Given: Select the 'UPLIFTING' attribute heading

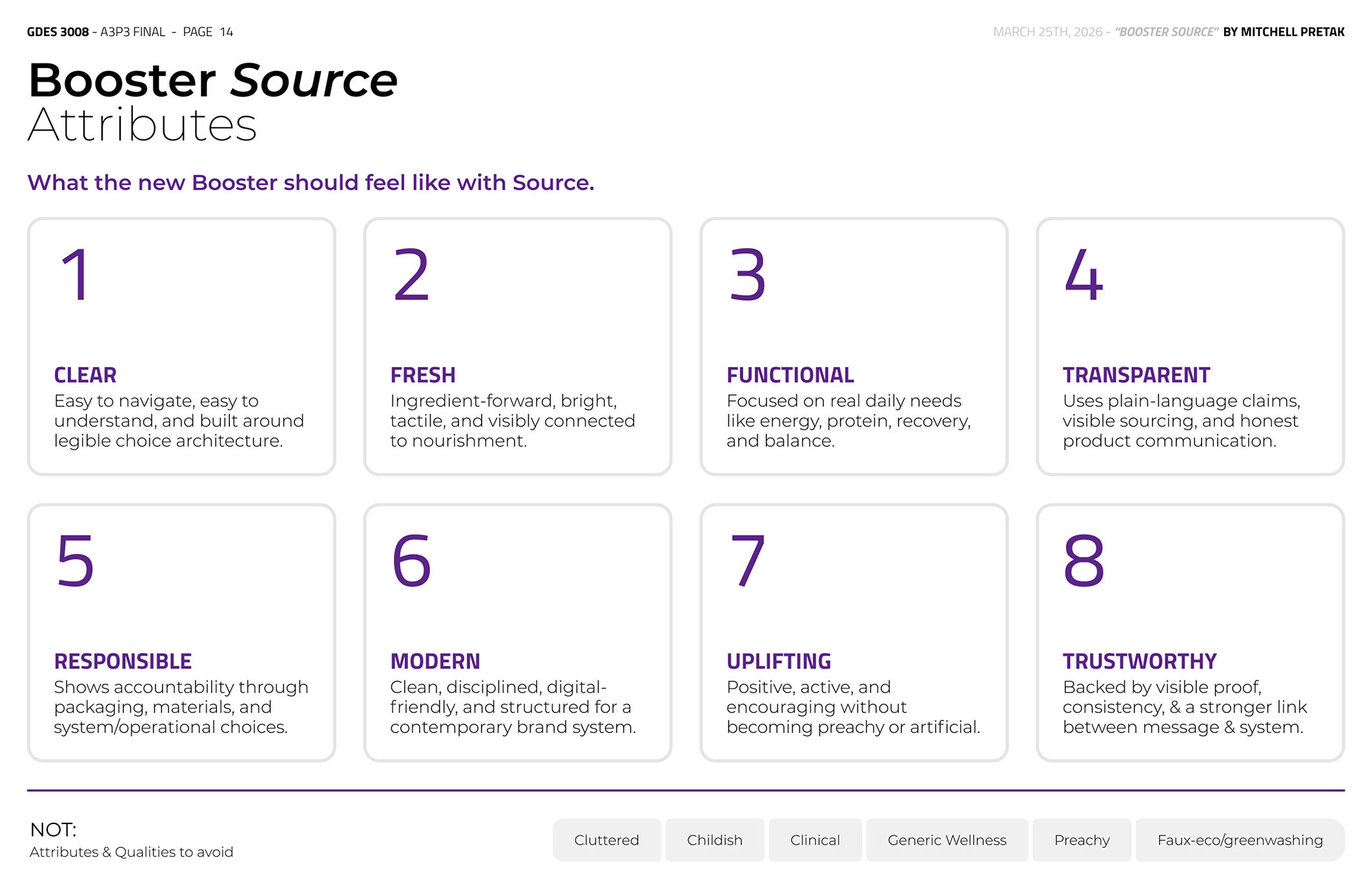Looking at the screenshot, I should (x=779, y=661).
